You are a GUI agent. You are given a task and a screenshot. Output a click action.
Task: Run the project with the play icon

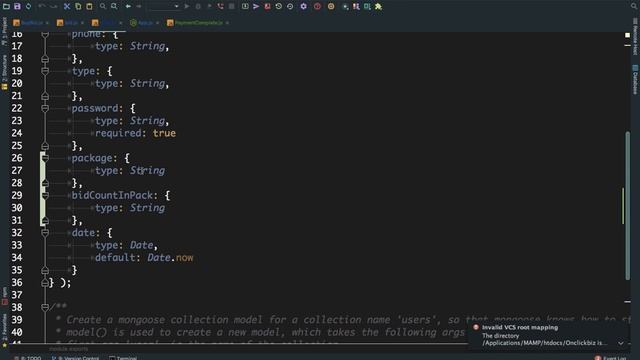[x=187, y=6]
